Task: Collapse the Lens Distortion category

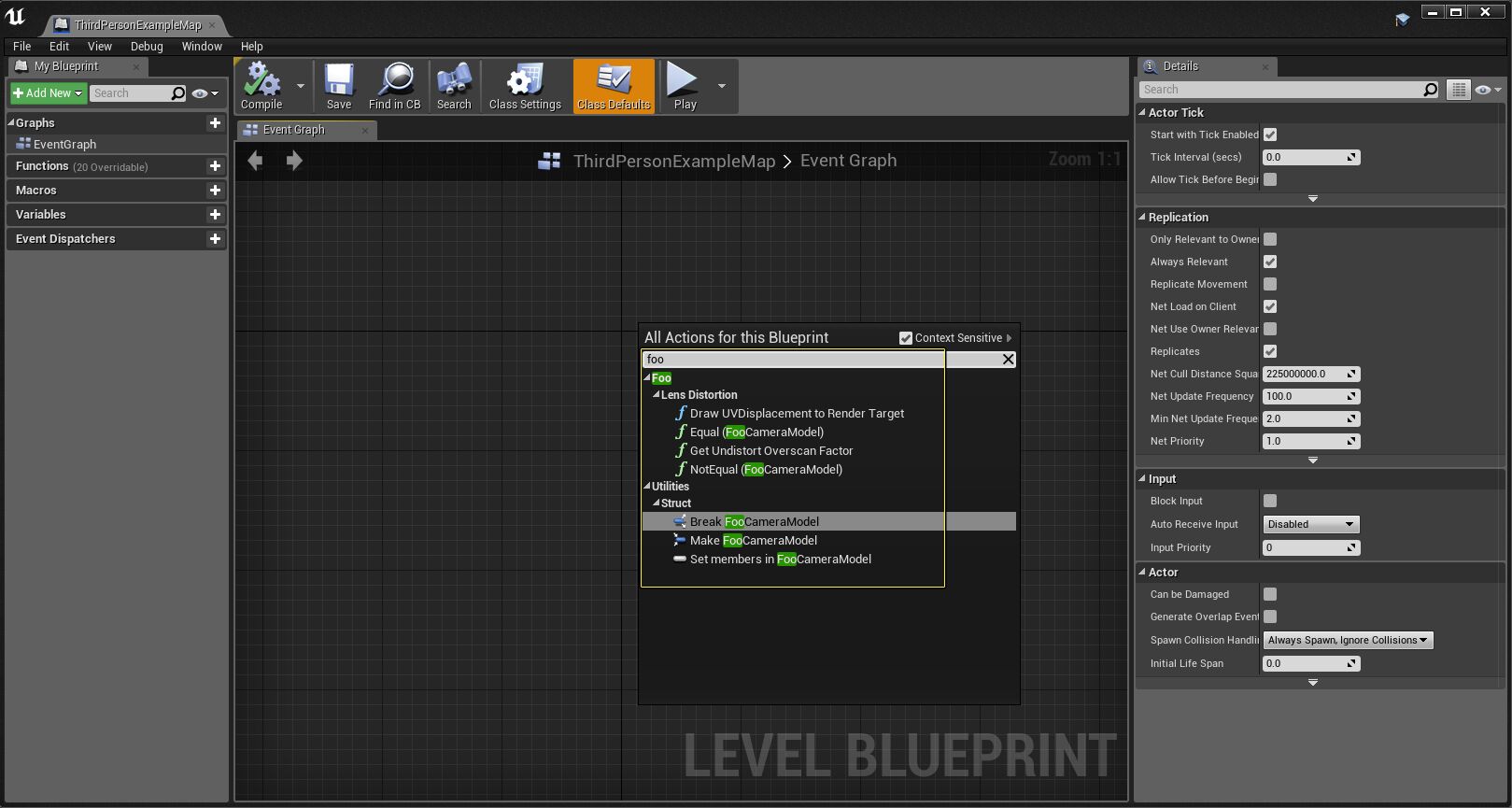Action: pos(657,395)
